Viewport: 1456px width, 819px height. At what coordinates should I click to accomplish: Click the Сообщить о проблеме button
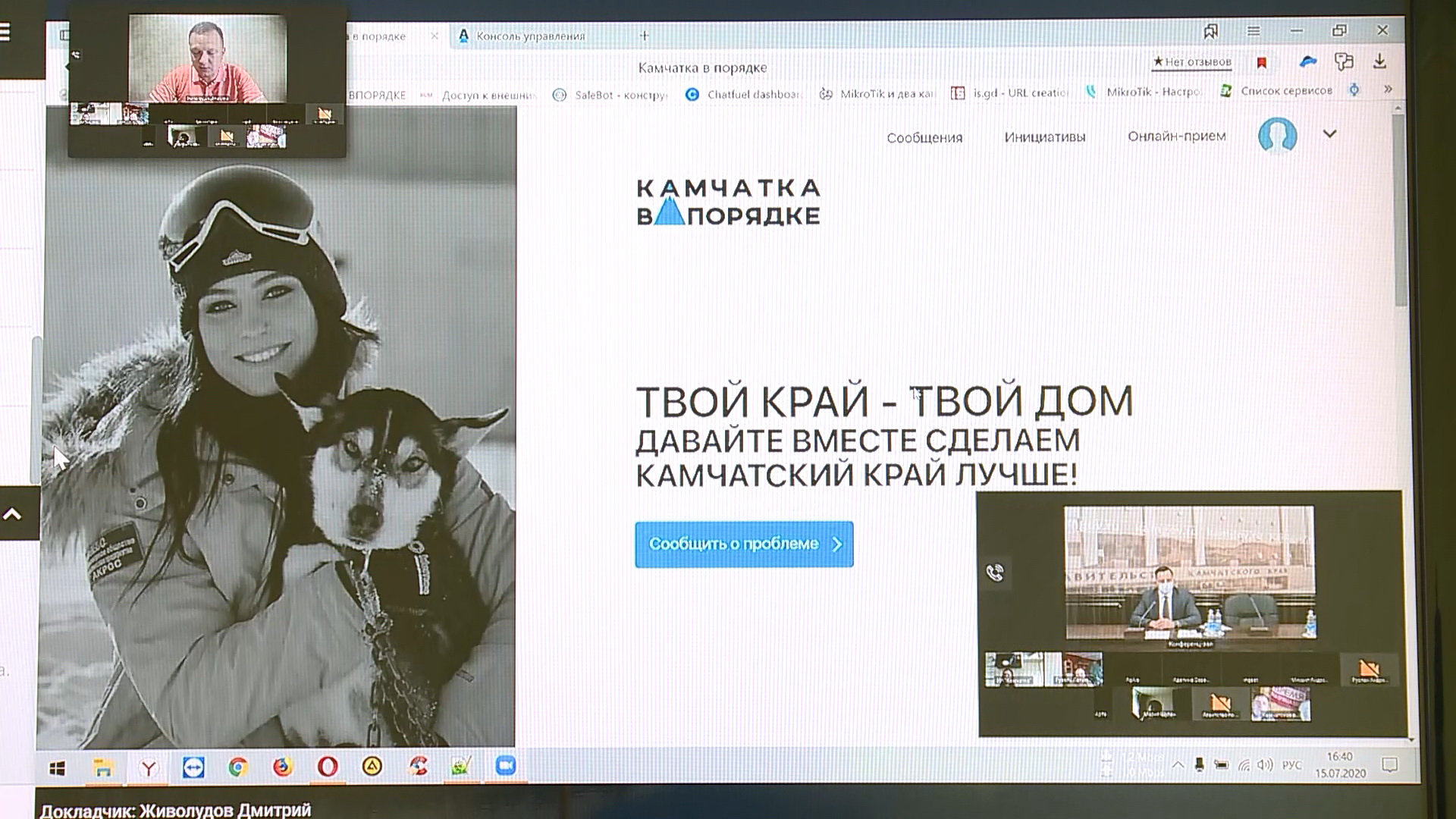[x=744, y=544]
